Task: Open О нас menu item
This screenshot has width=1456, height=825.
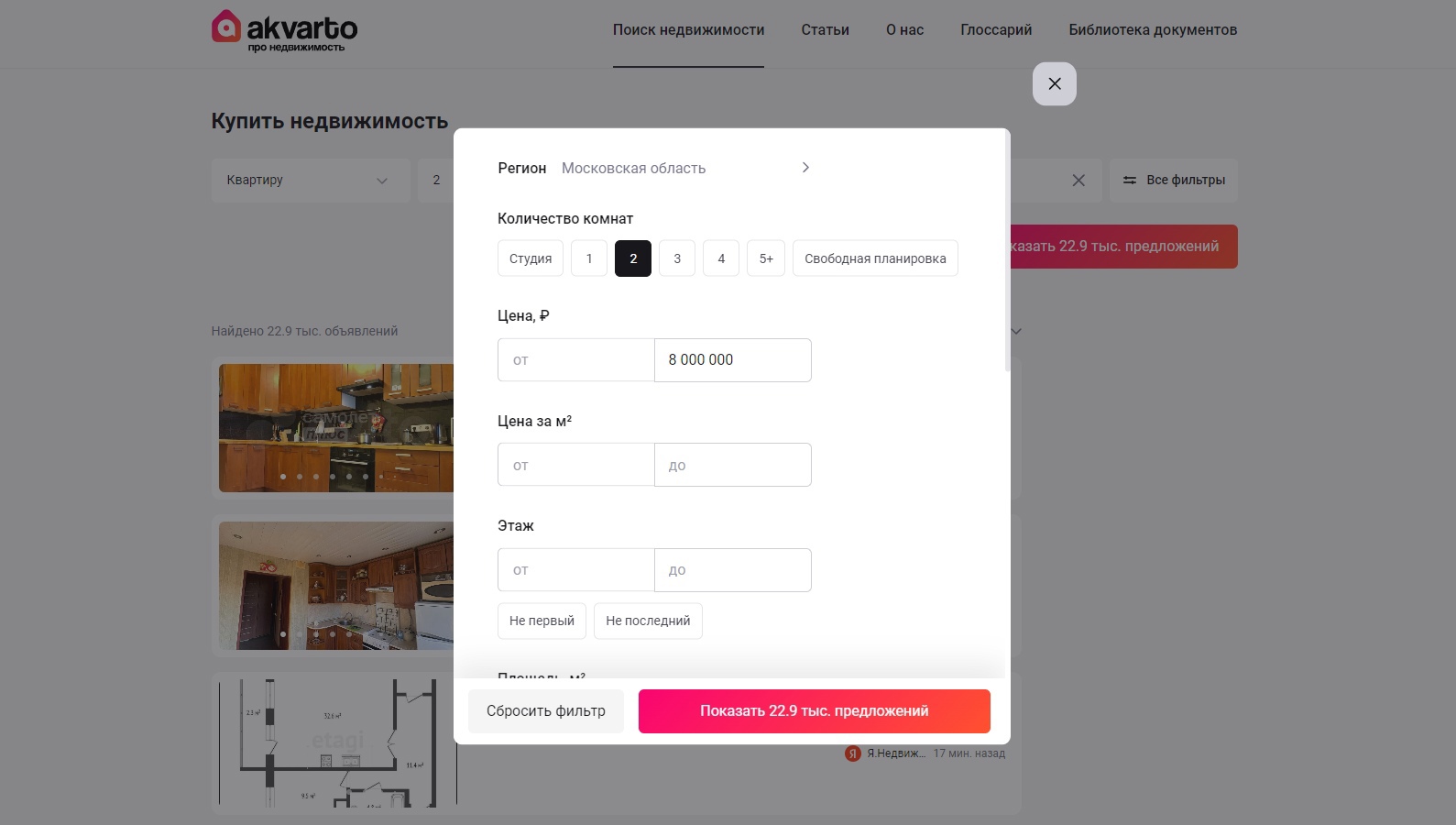Action: 904,30
